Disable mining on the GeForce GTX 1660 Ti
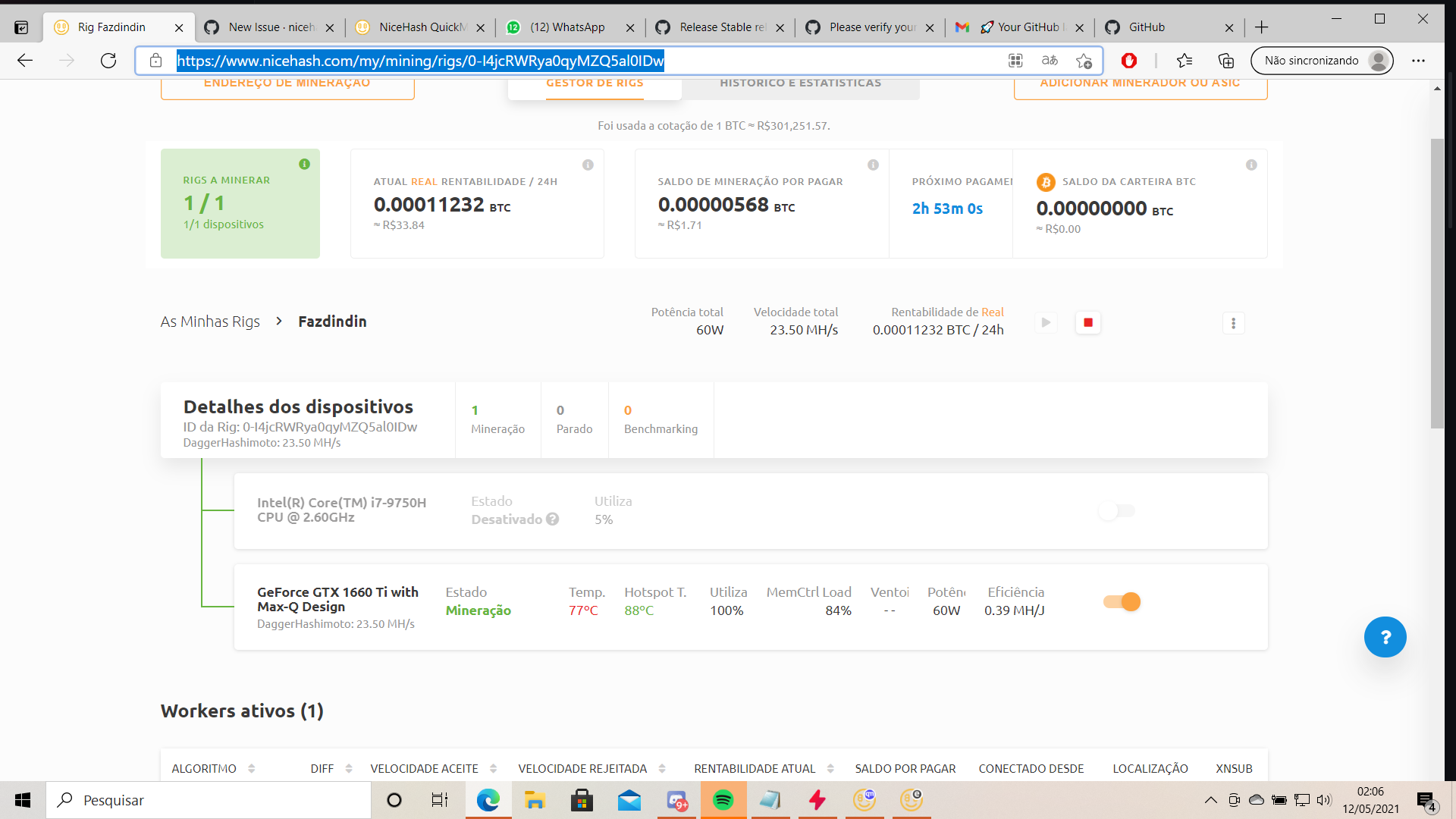1456x819 pixels. (1122, 601)
